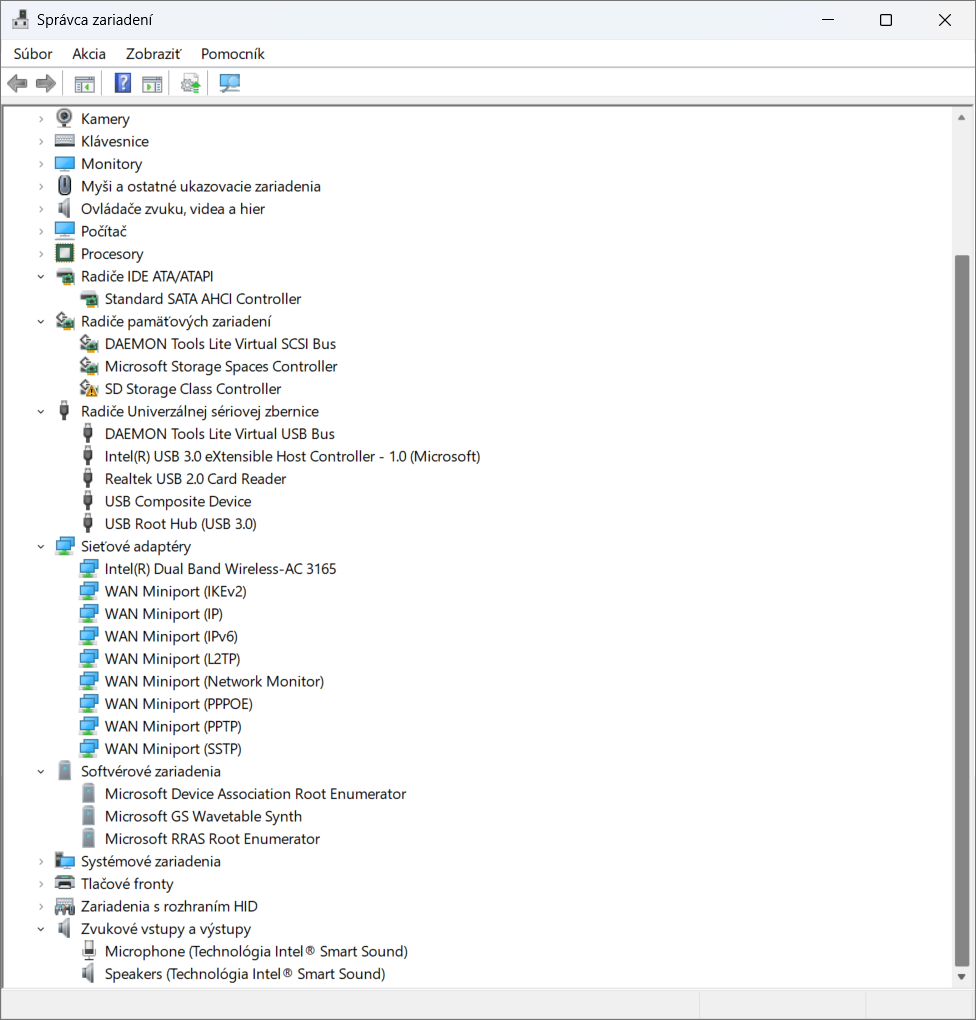Click the vertical scrollbar up arrow
This screenshot has width=976, height=1020.
click(962, 117)
